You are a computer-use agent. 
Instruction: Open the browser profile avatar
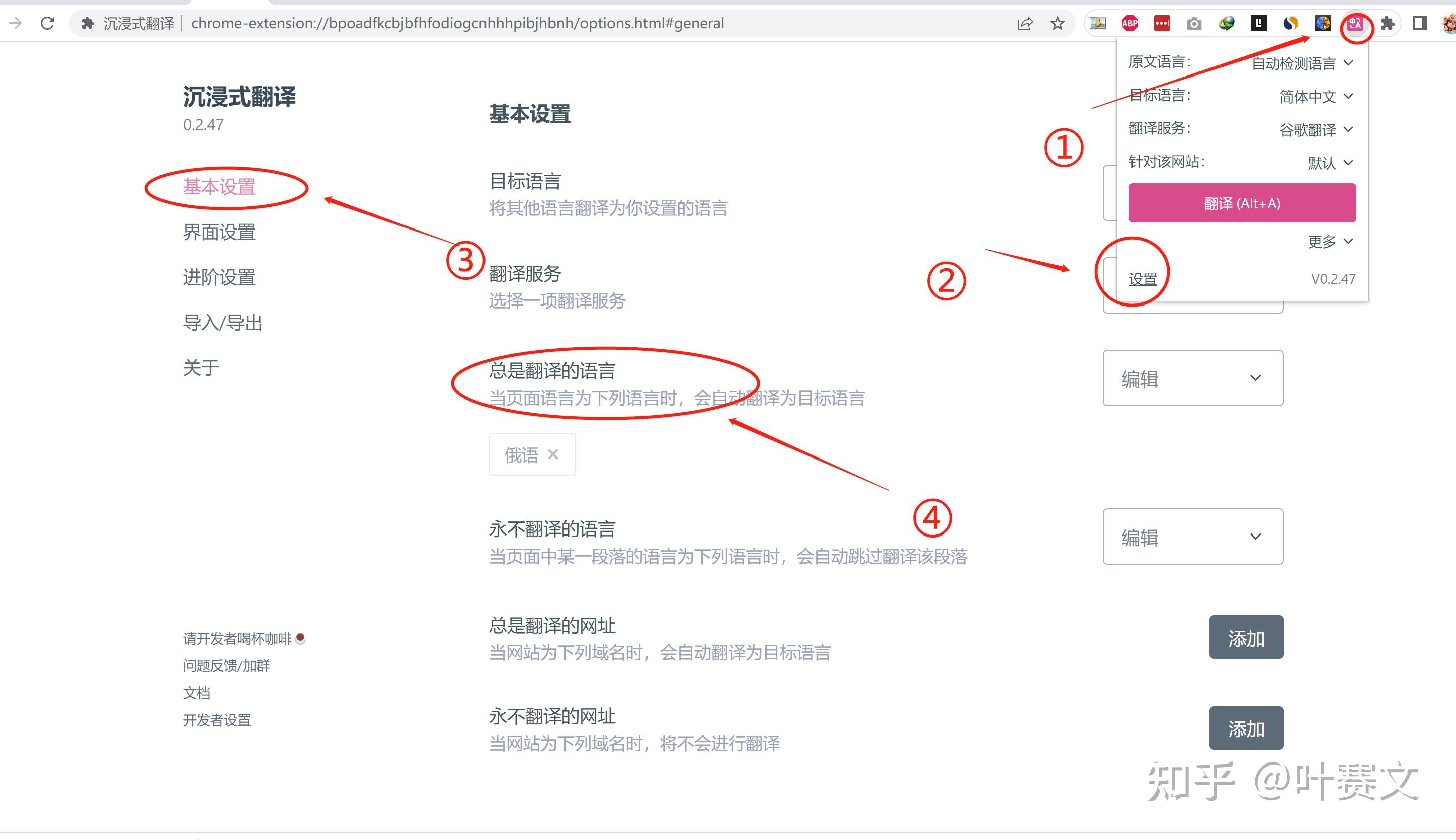1447,24
